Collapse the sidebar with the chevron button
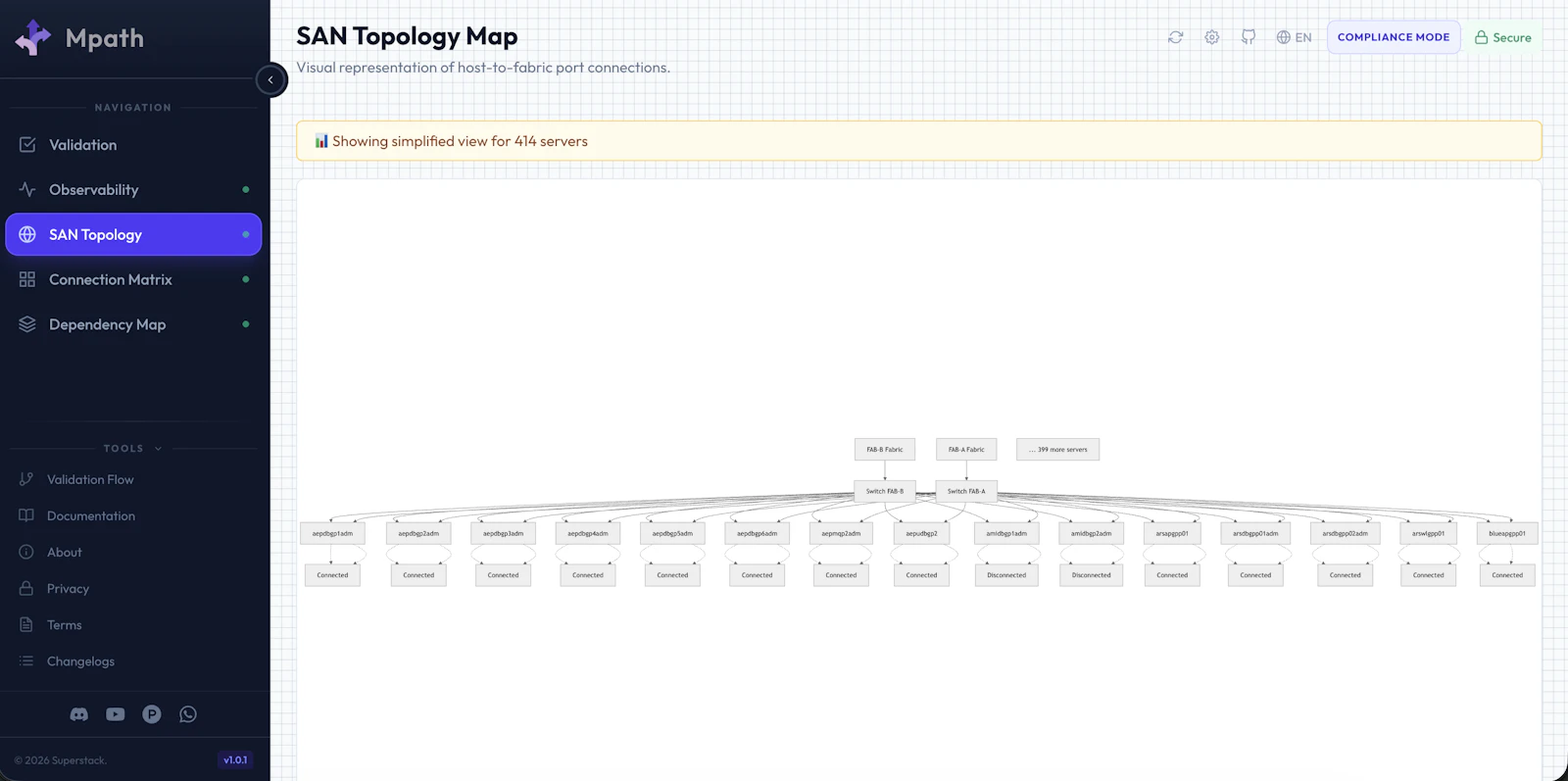This screenshot has height=781, width=1568. click(x=270, y=80)
